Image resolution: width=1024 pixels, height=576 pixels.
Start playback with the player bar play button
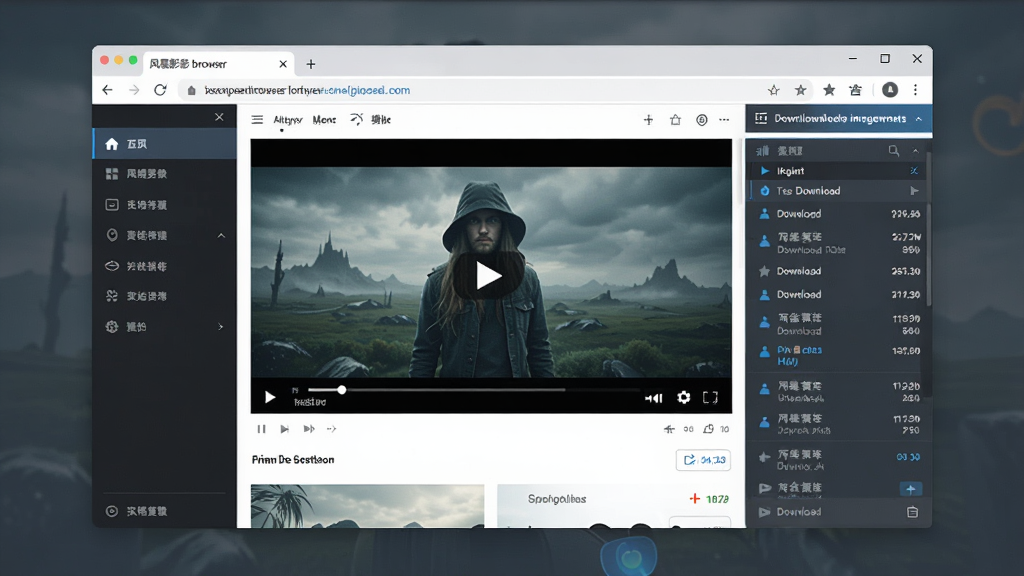(x=270, y=397)
